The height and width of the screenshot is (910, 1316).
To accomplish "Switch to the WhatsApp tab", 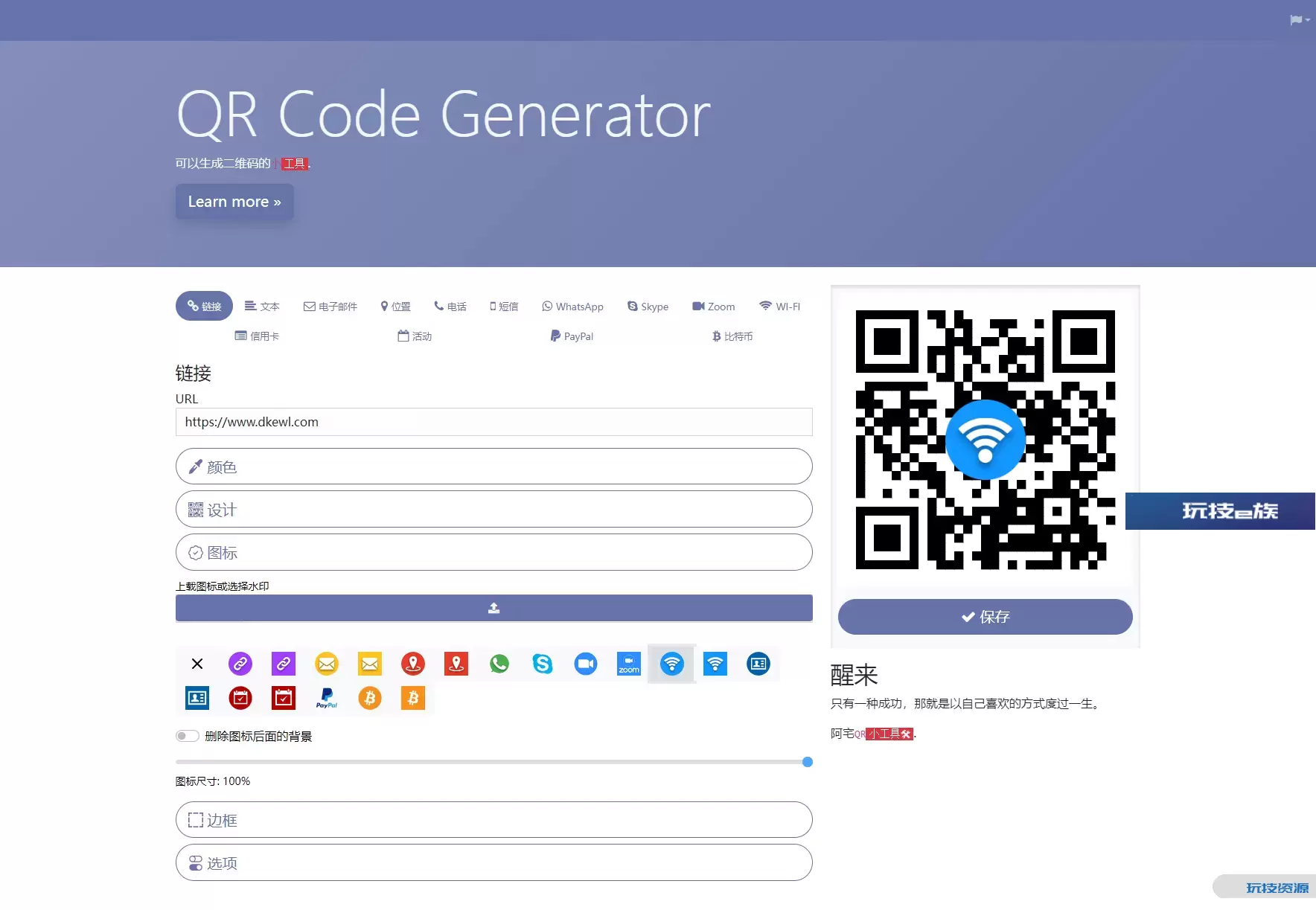I will pos(572,306).
